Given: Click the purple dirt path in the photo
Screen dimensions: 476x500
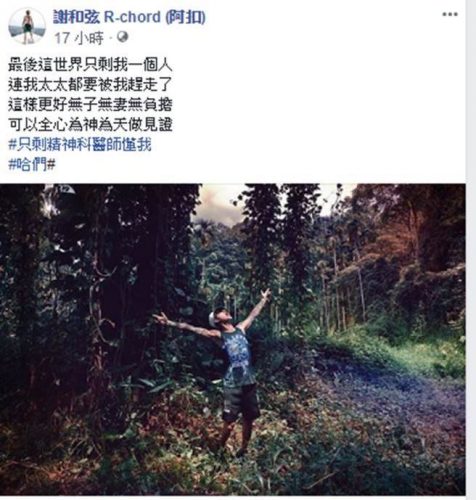Looking at the screenshot, I should (393, 400).
